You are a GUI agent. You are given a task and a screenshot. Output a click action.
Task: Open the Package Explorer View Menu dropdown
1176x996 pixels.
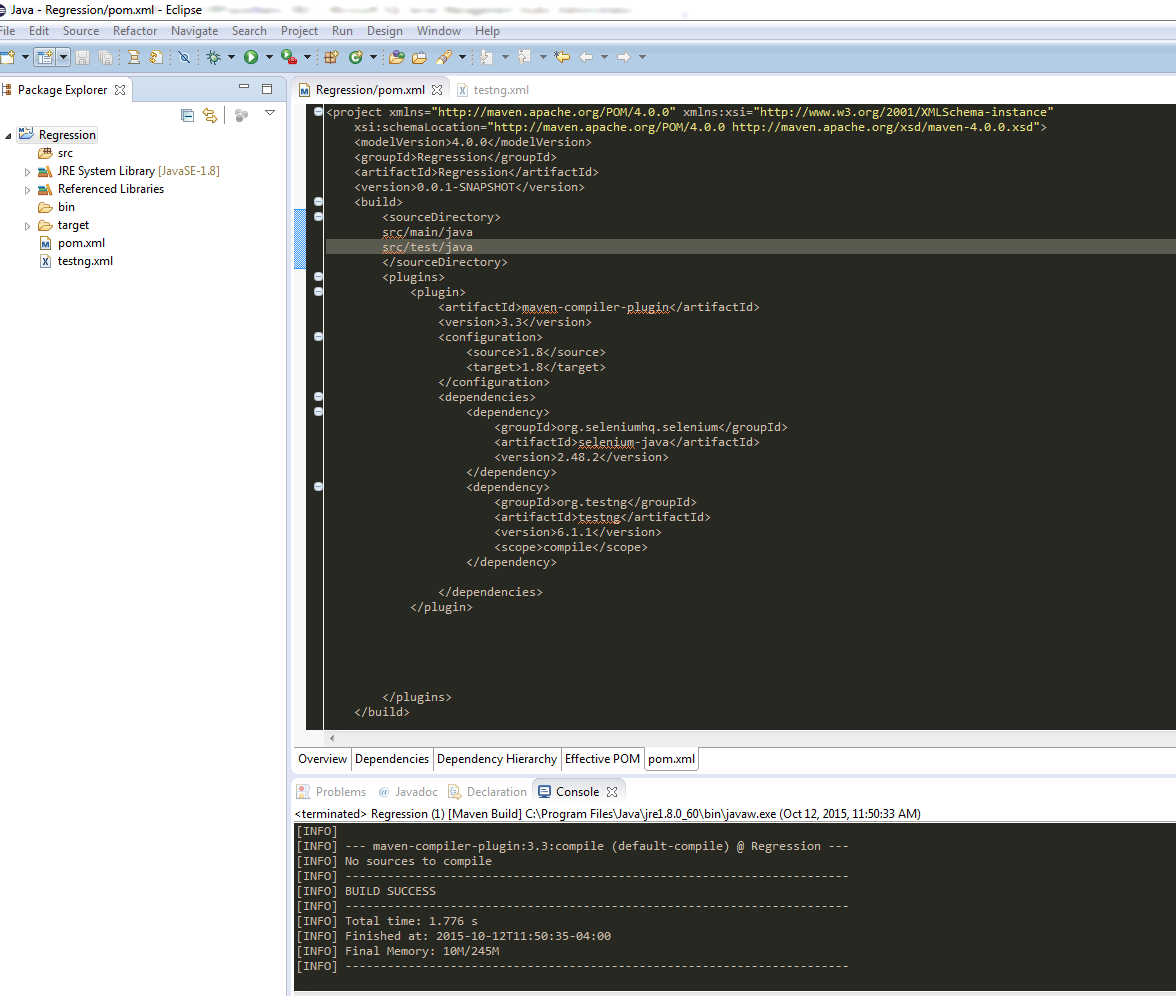click(269, 114)
